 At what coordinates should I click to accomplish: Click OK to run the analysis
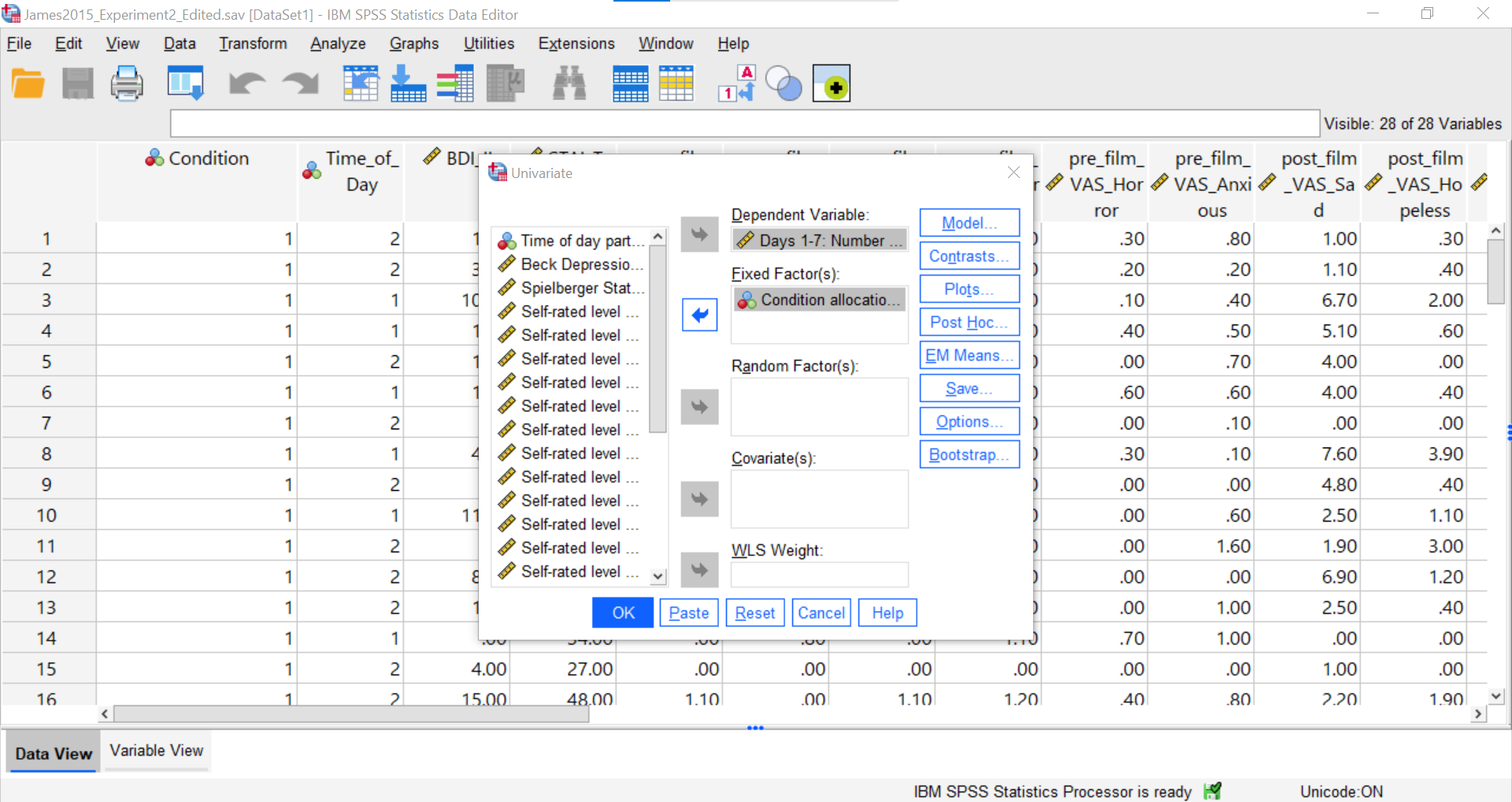pos(623,613)
